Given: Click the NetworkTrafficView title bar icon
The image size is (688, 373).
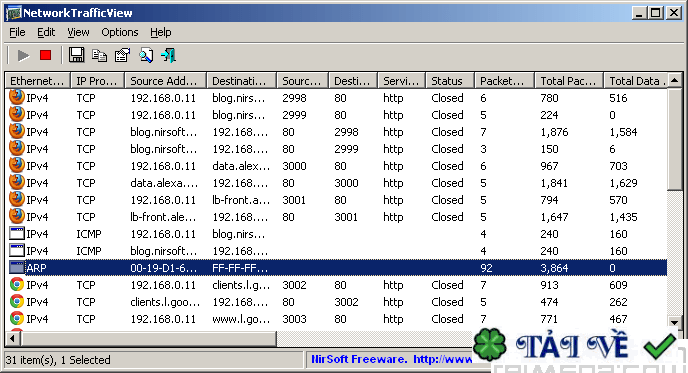Looking at the screenshot, I should [14, 13].
